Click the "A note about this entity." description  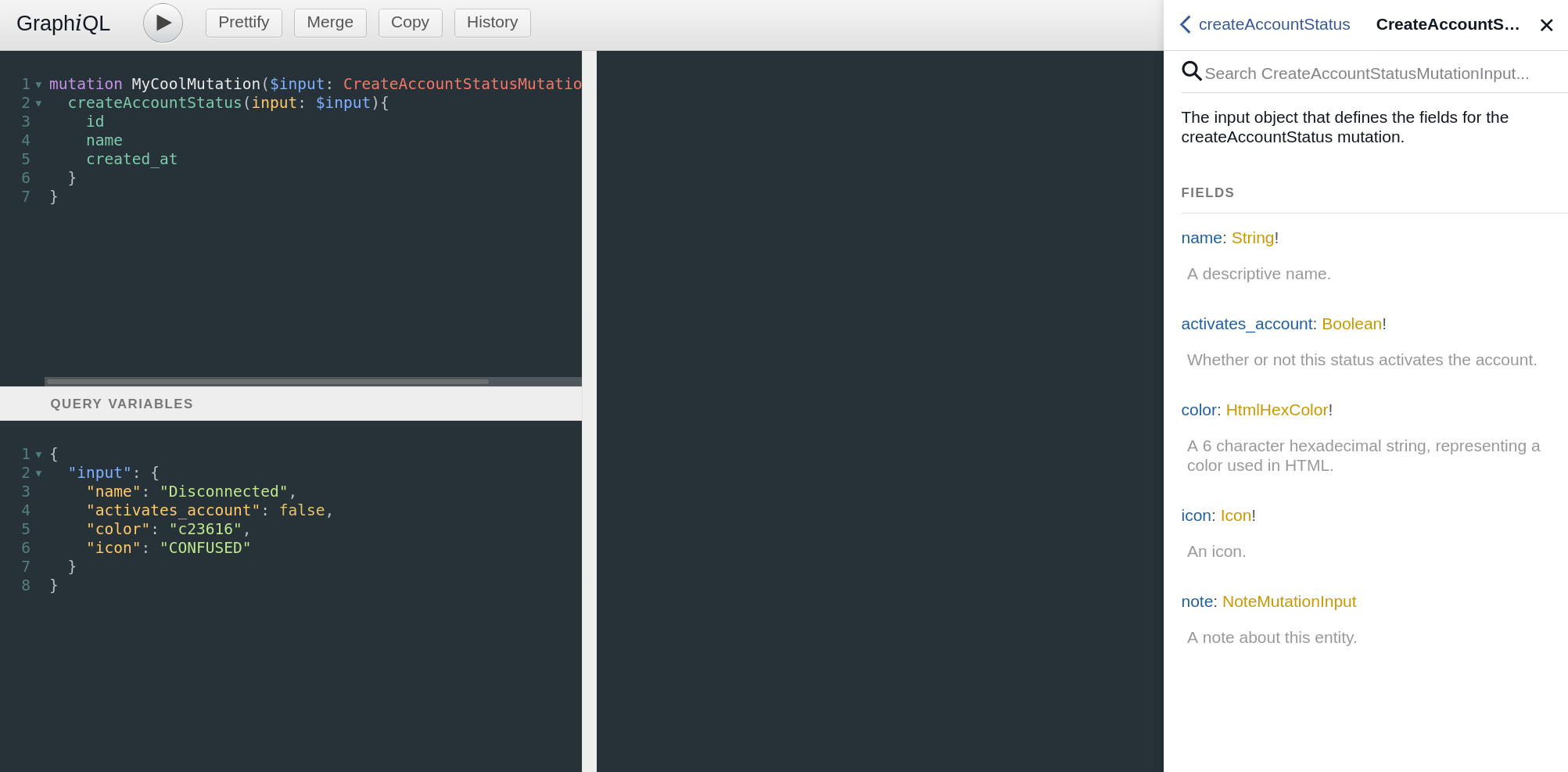coord(1272,637)
